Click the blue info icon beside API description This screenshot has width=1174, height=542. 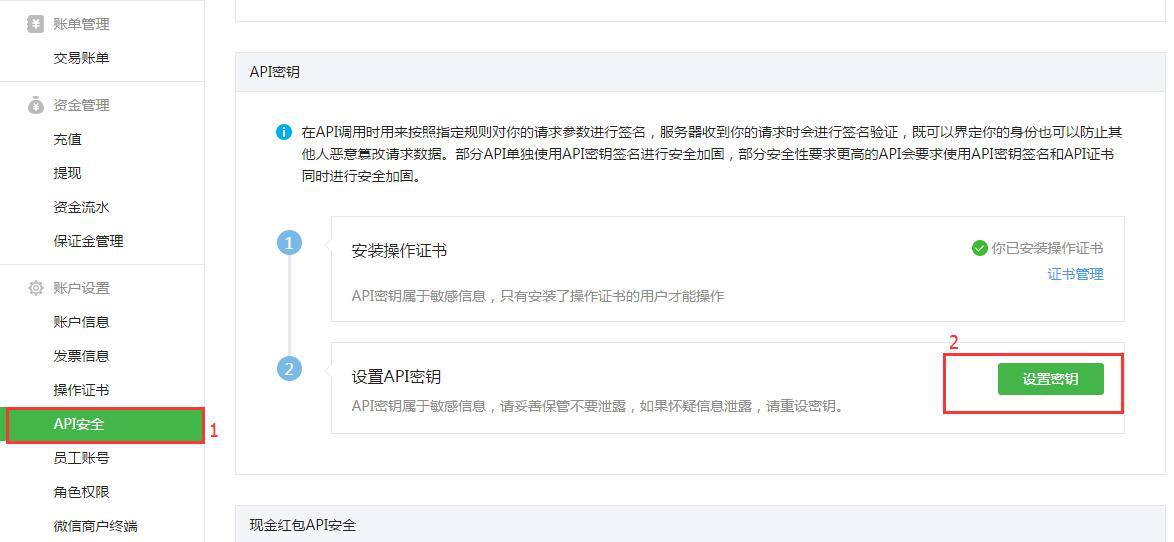point(284,133)
